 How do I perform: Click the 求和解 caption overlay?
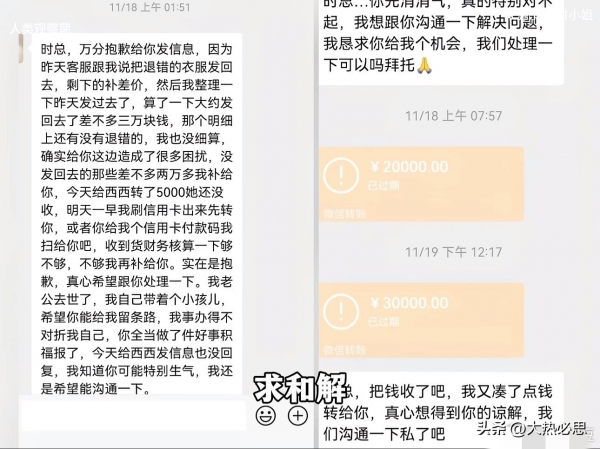pos(301,387)
